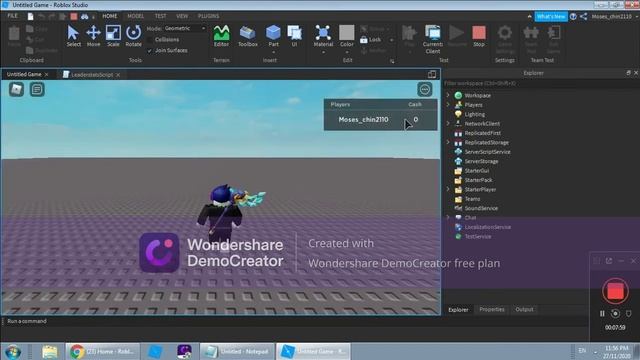Viewport: 640px width, 360px height.
Task: Open the UI insert tool
Action: pyautogui.click(x=294, y=36)
